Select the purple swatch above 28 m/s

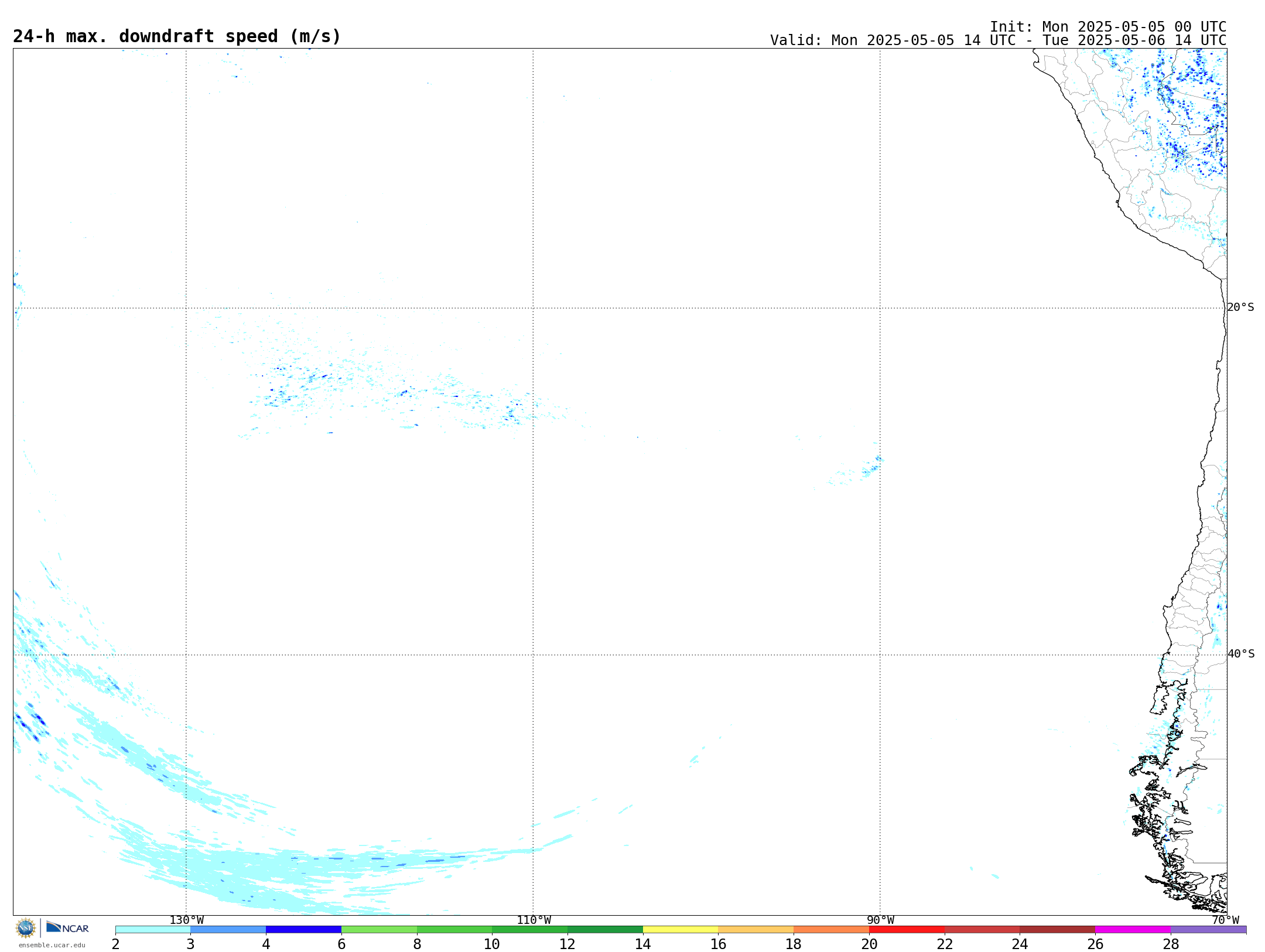pyautogui.click(x=1209, y=929)
